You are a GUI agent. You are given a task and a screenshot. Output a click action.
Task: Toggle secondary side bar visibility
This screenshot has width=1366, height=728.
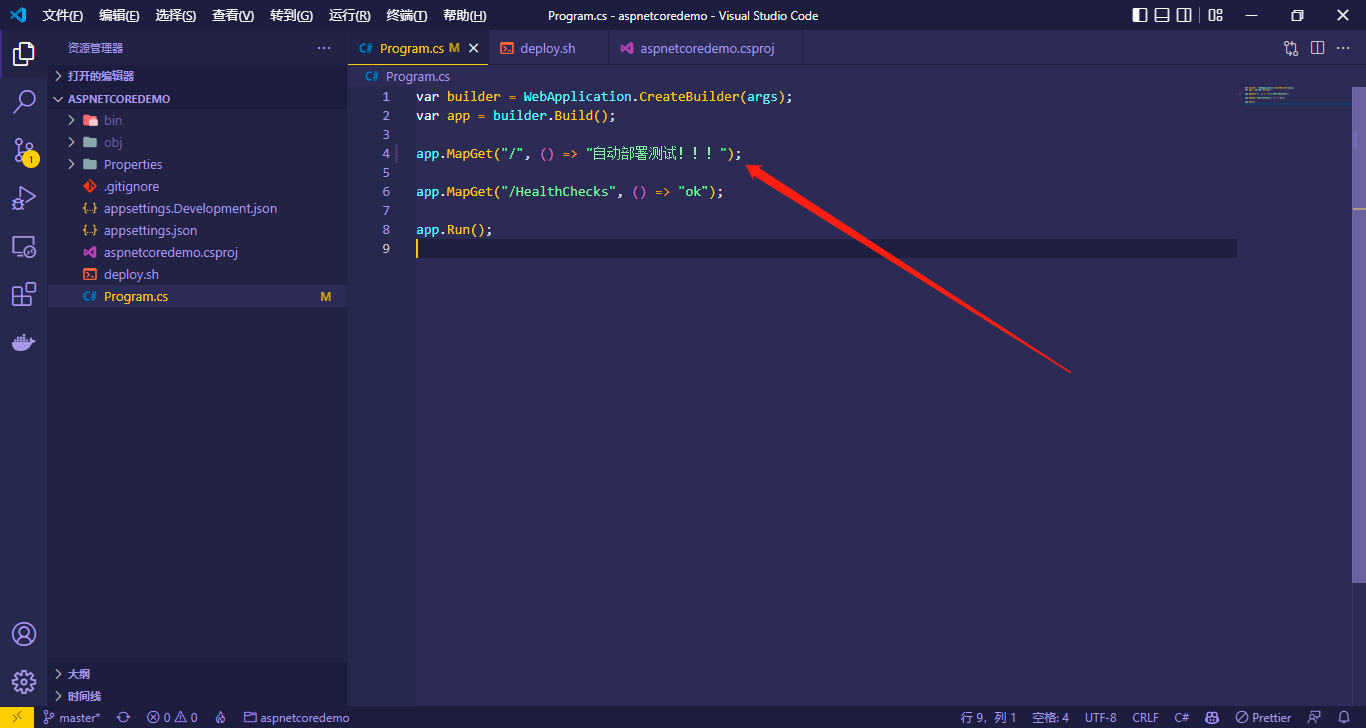[x=1184, y=15]
